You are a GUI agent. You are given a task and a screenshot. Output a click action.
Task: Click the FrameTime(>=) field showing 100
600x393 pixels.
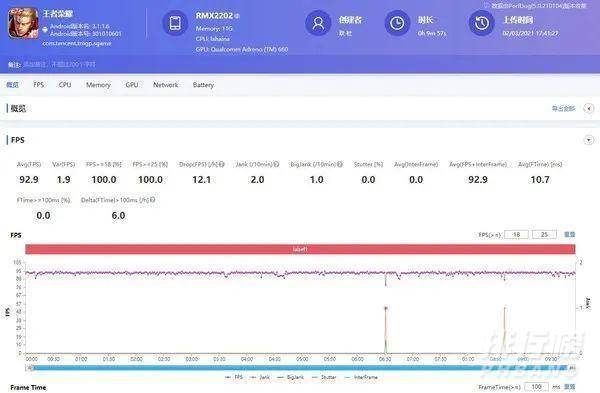[x=536, y=387]
